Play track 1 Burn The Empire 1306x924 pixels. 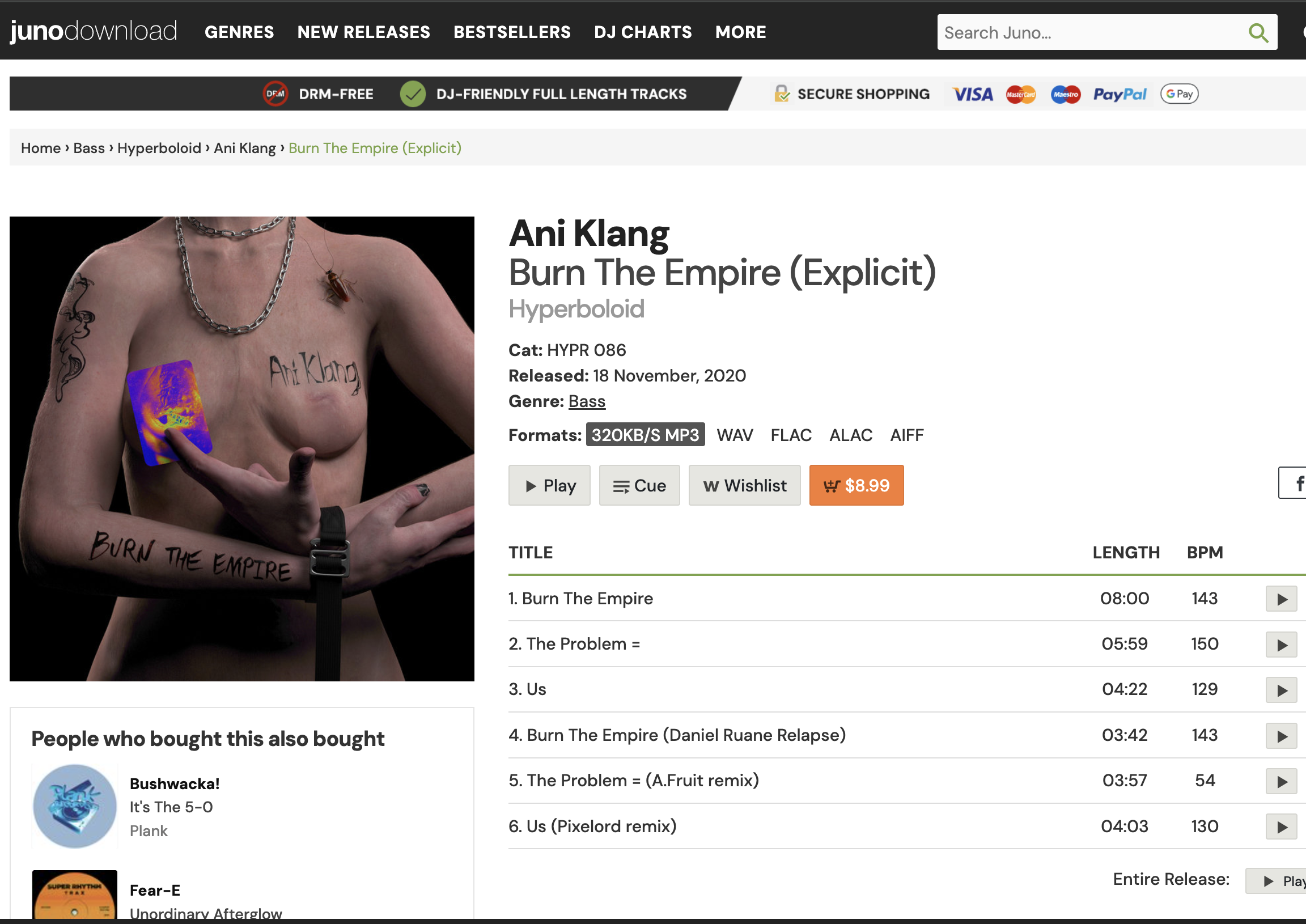[x=1281, y=599]
